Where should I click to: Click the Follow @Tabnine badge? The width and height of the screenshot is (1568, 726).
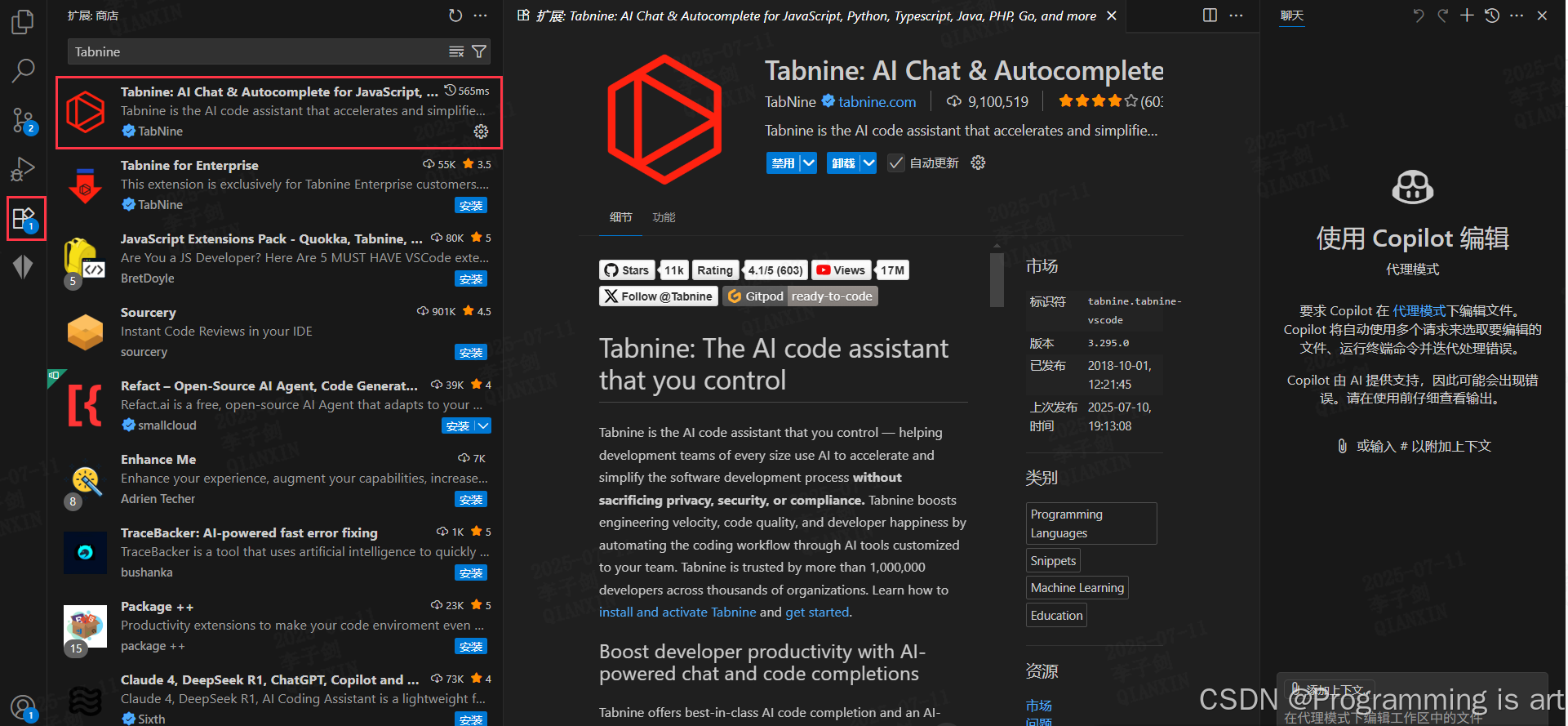coord(659,296)
